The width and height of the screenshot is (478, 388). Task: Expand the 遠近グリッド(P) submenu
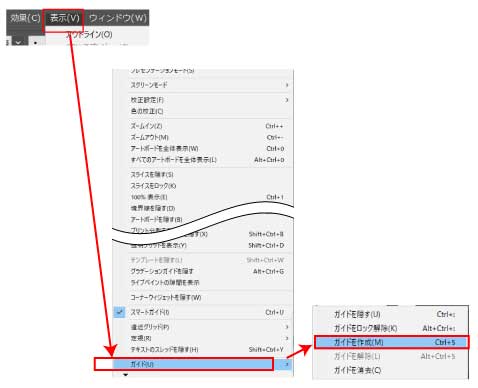point(203,327)
